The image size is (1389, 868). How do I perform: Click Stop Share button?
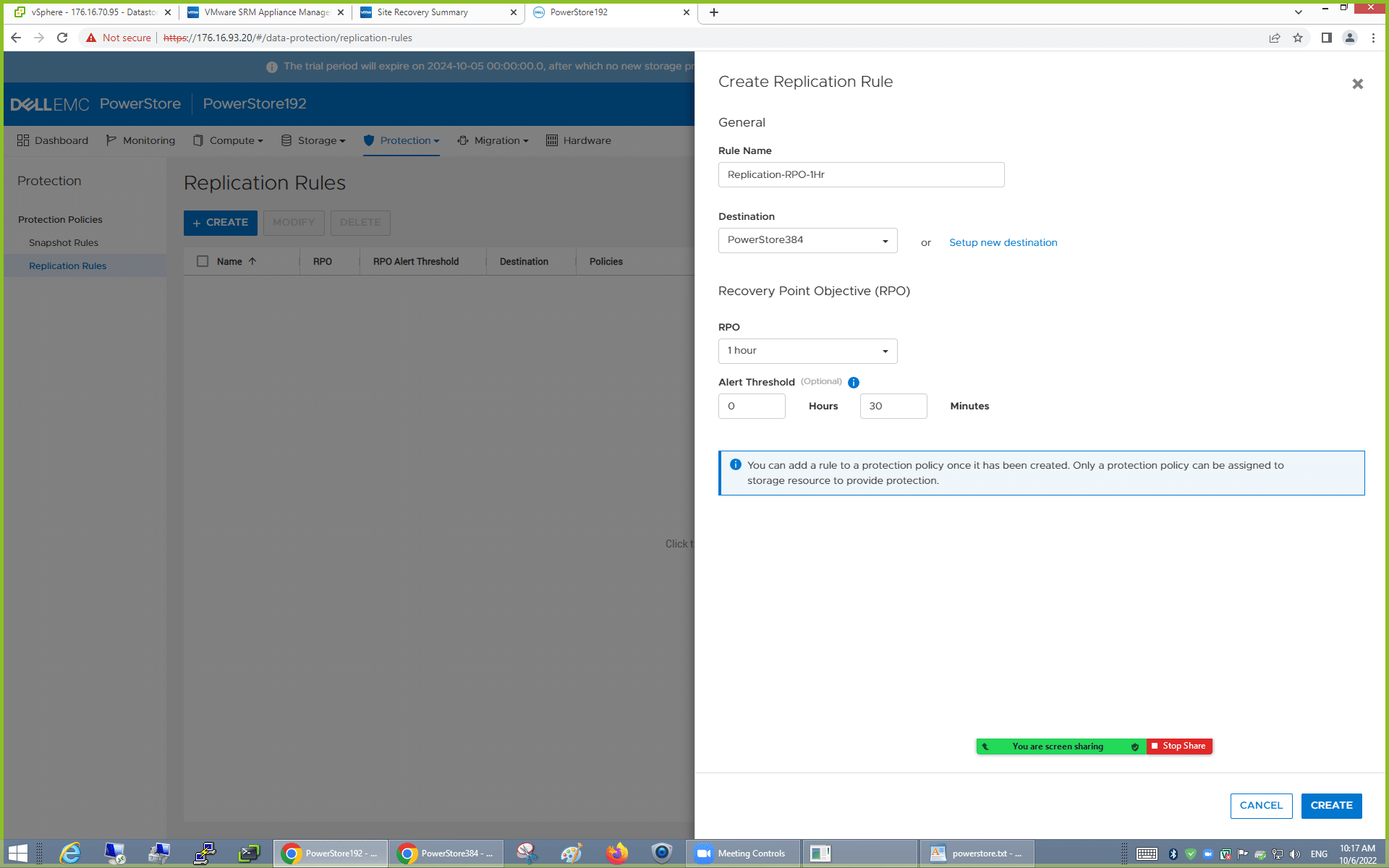click(1179, 746)
